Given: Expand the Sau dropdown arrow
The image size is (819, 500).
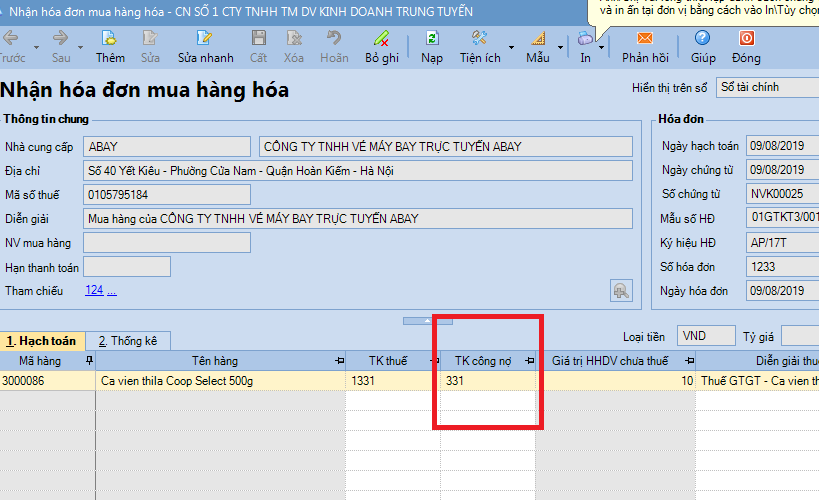Looking at the screenshot, I should [x=80, y=48].
